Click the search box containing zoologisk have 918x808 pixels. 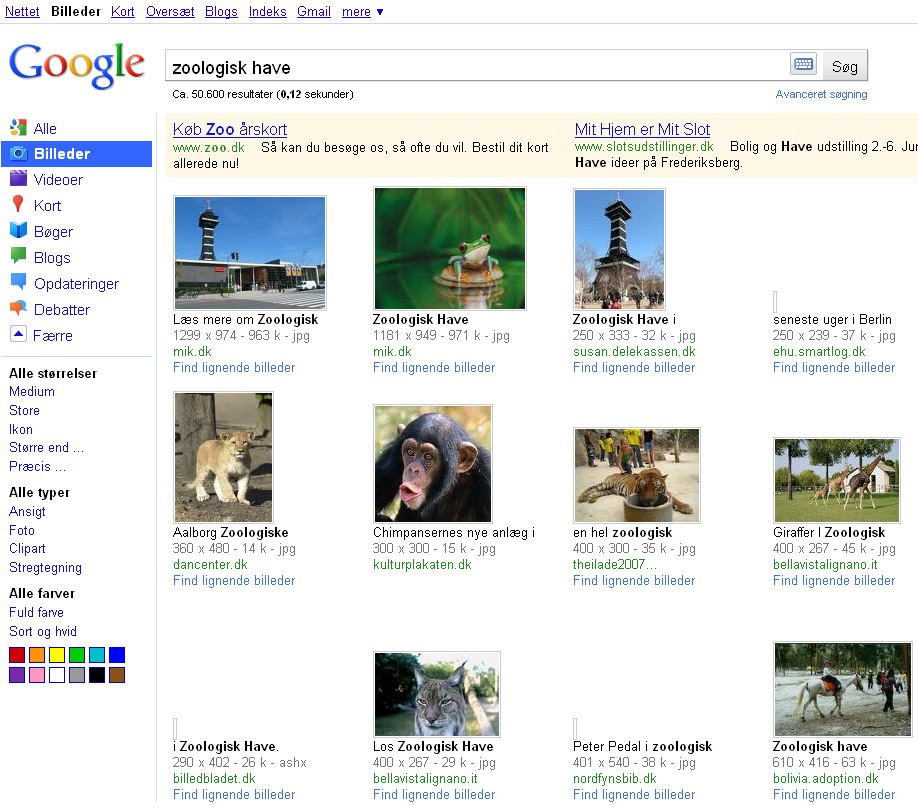(476, 66)
